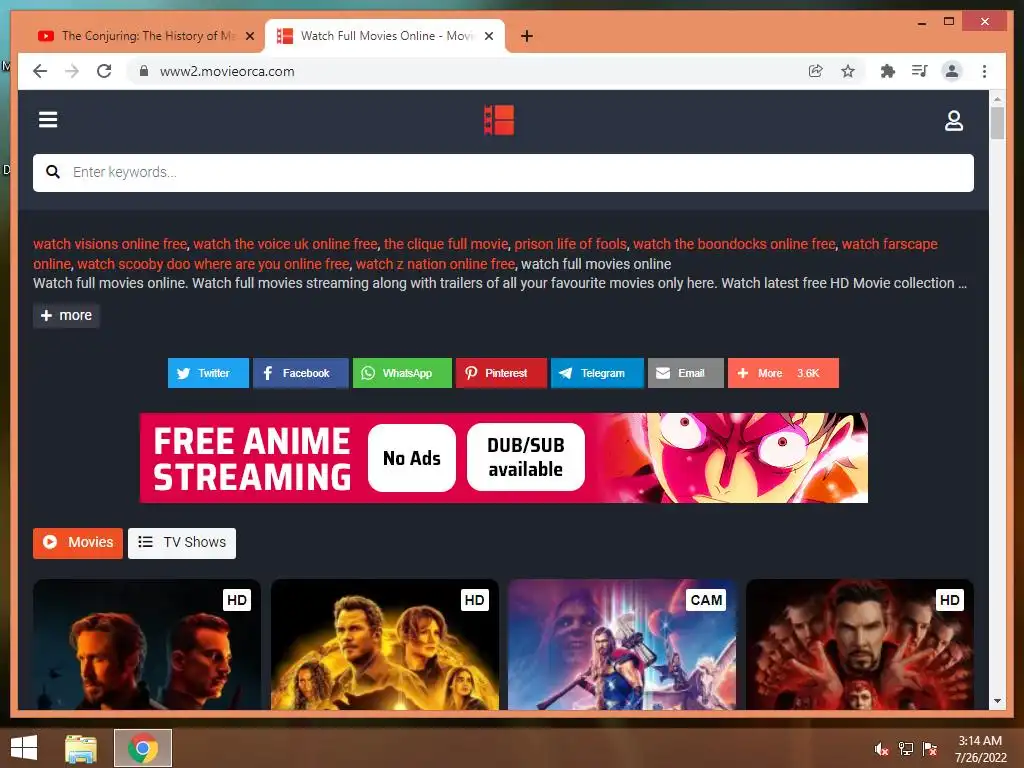1024x768 pixels.
Task: Share on Pinterest
Action: [501, 373]
